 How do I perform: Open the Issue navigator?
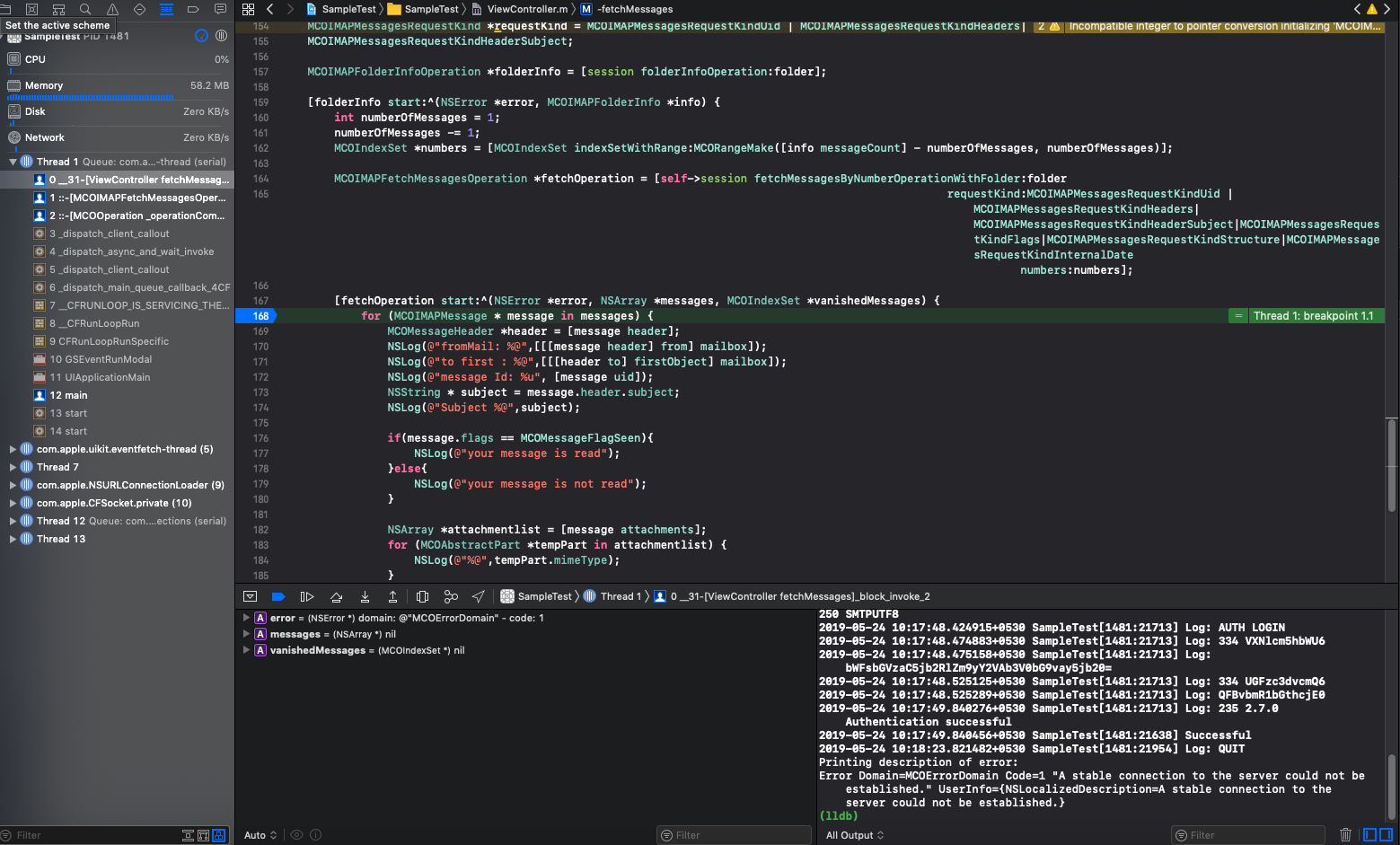point(112,9)
